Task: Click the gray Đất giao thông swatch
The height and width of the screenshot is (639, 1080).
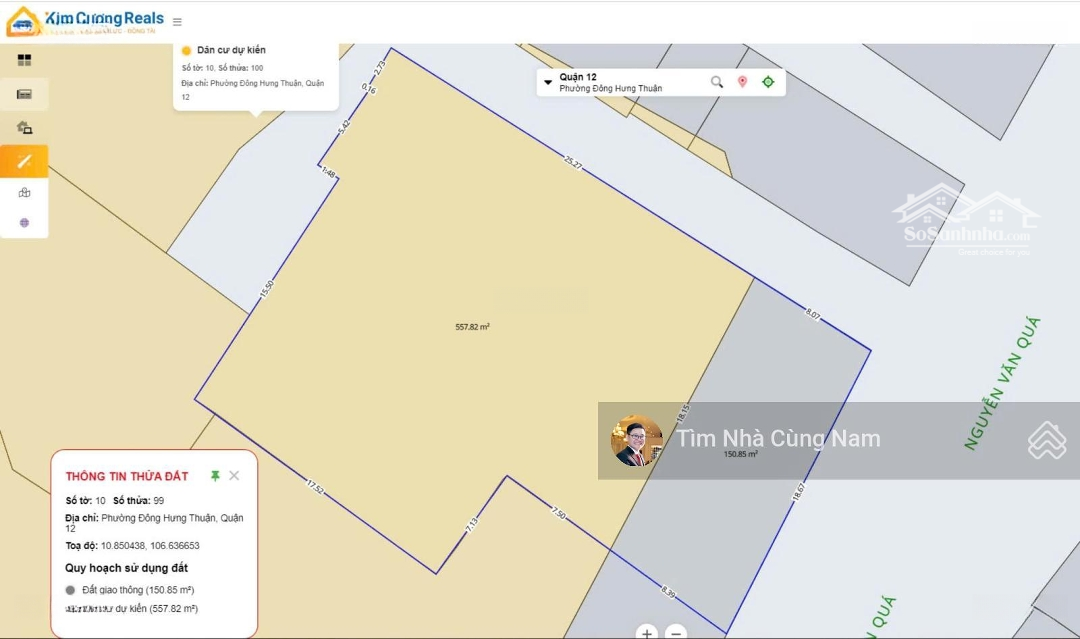Action: pos(70,590)
